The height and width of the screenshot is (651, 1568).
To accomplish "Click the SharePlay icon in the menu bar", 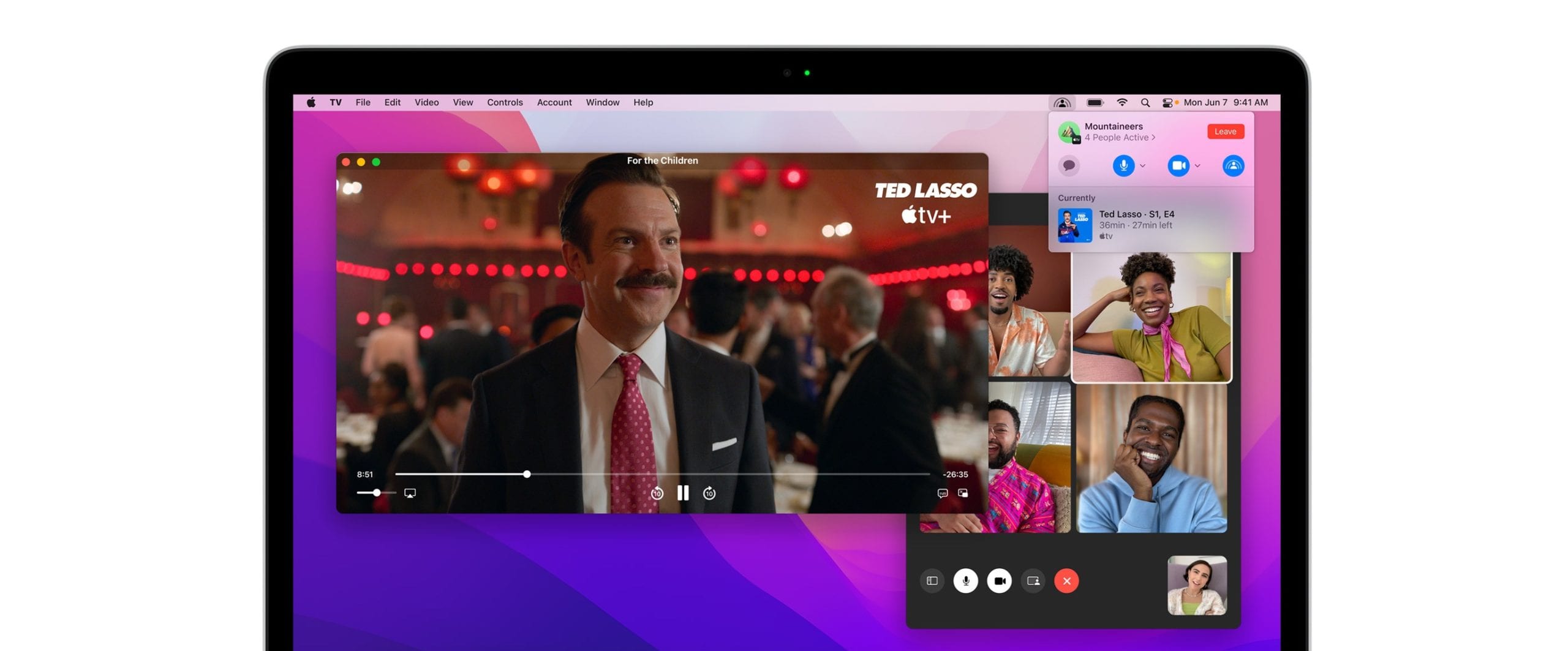I will click(1062, 102).
